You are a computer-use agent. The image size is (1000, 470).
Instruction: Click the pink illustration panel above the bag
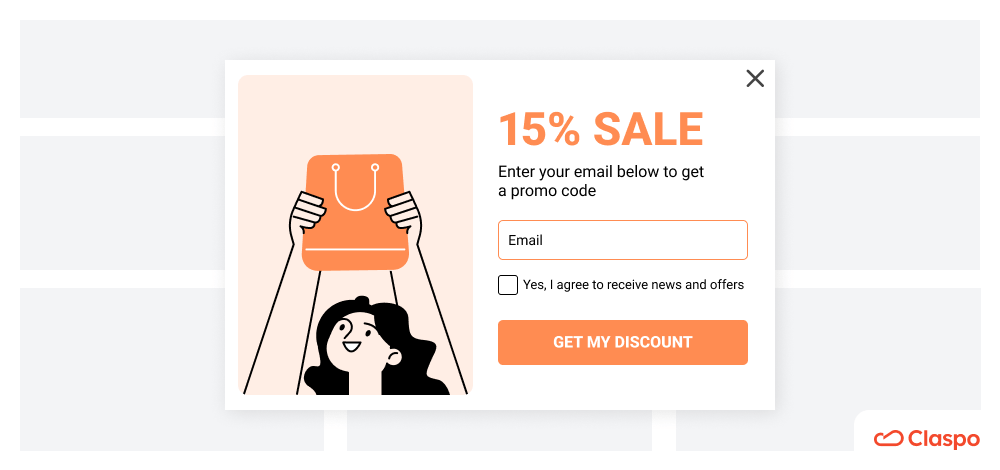(355, 114)
